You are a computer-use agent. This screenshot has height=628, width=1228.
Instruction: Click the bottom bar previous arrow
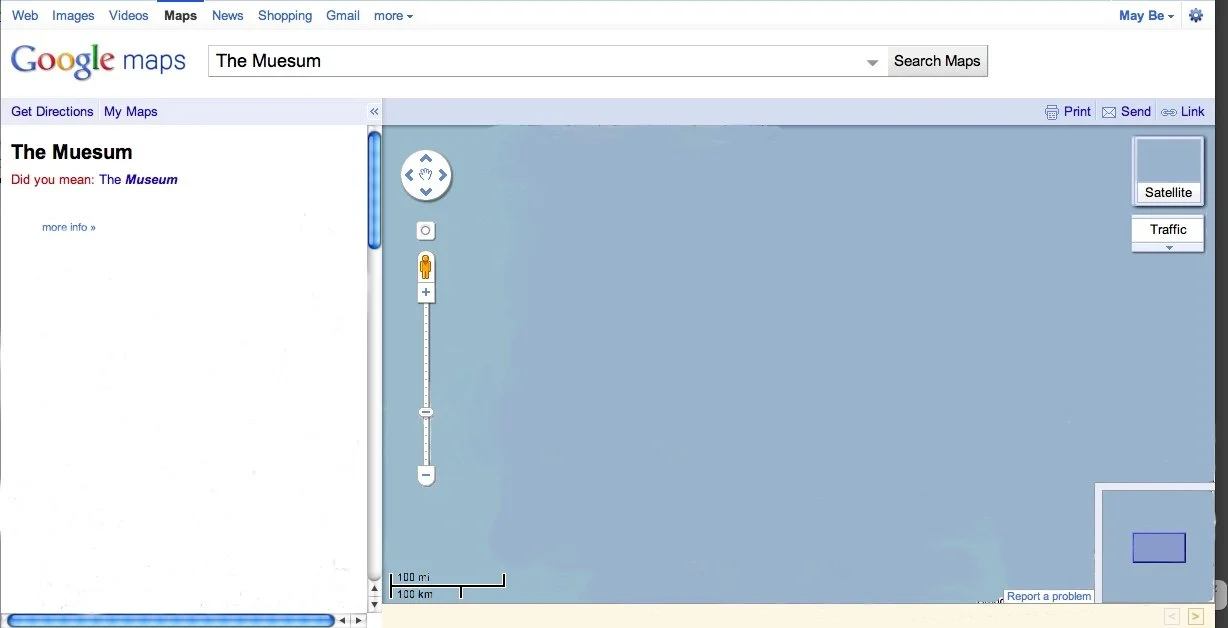point(1173,617)
